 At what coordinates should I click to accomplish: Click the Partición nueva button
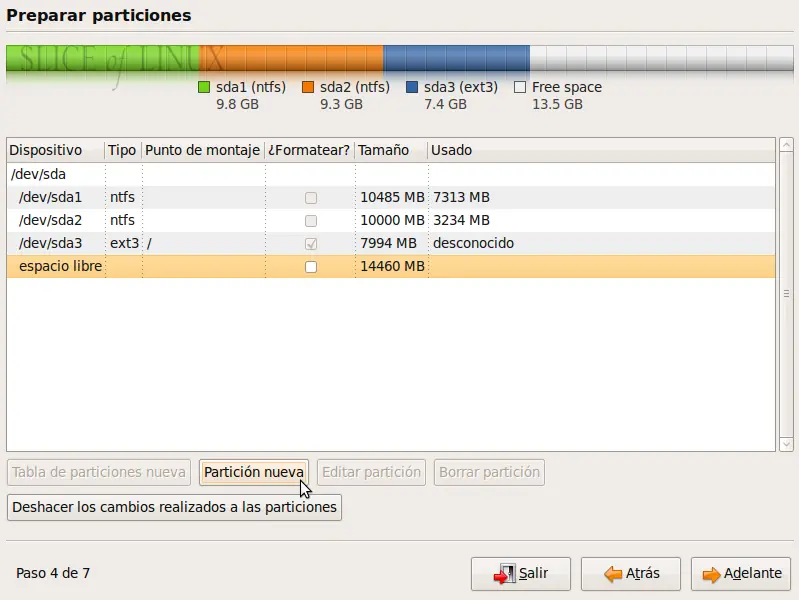pos(254,472)
